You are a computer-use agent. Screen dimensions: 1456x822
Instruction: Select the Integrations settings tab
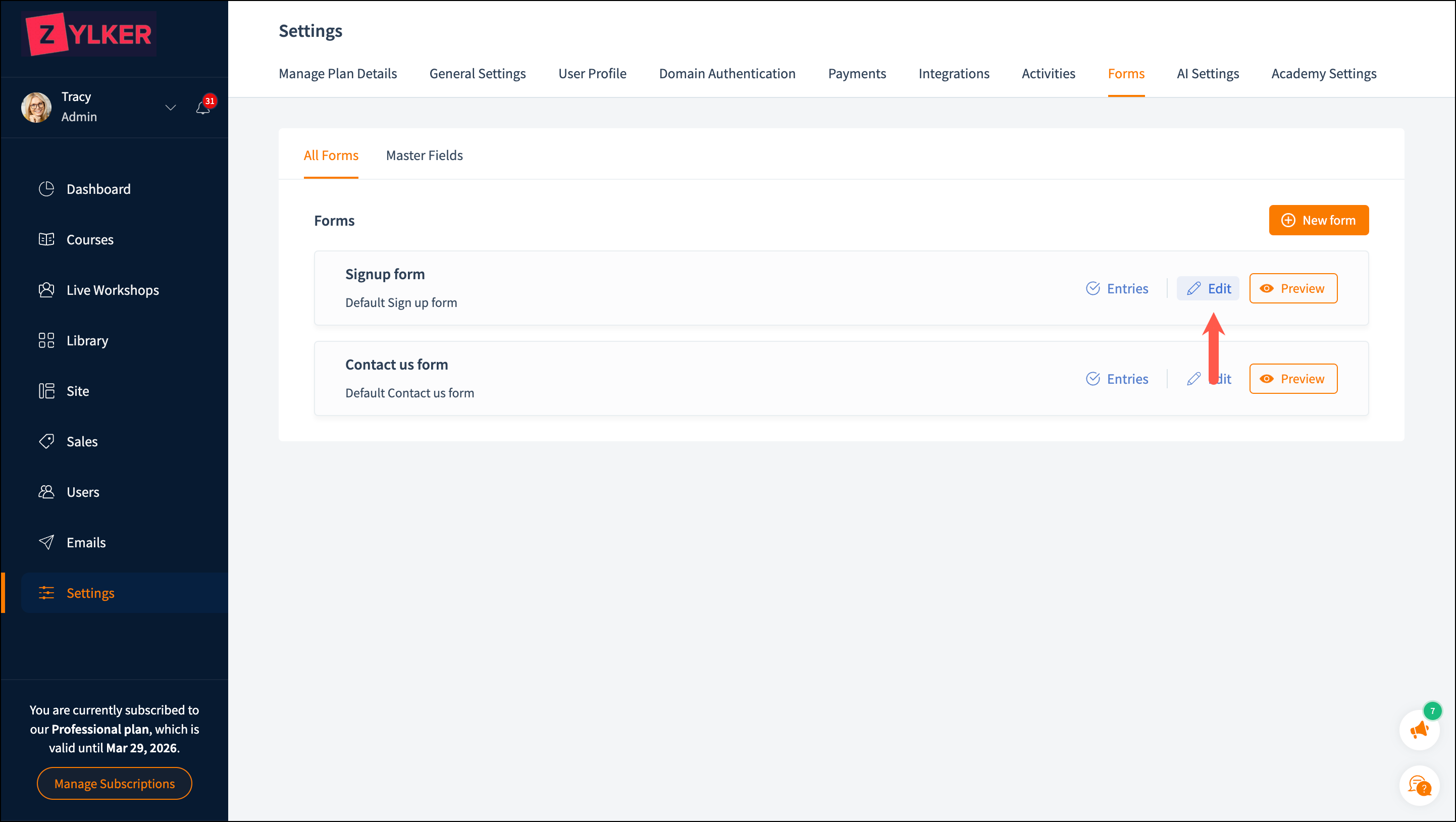click(x=954, y=74)
